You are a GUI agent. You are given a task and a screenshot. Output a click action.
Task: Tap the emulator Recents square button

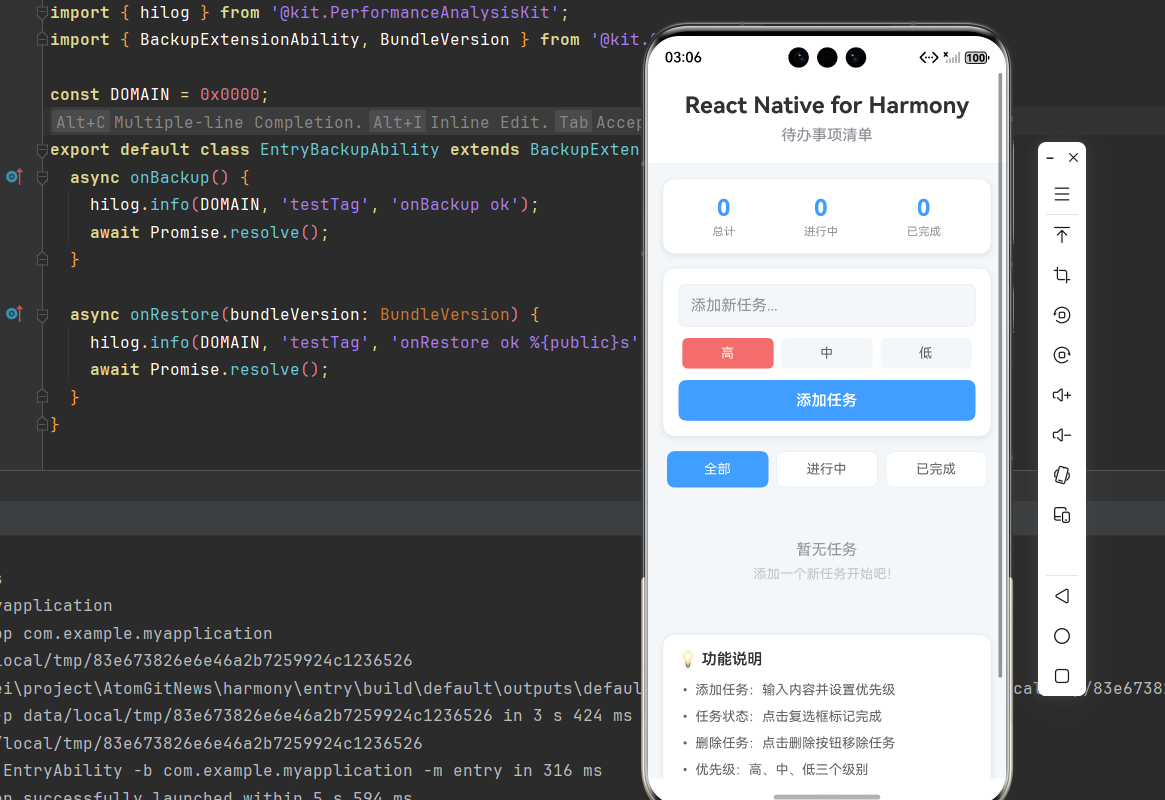tap(1062, 676)
